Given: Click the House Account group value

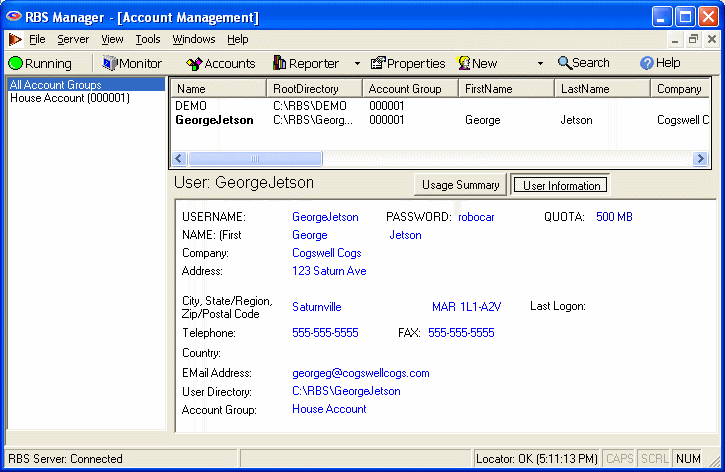Looking at the screenshot, I should [329, 409].
